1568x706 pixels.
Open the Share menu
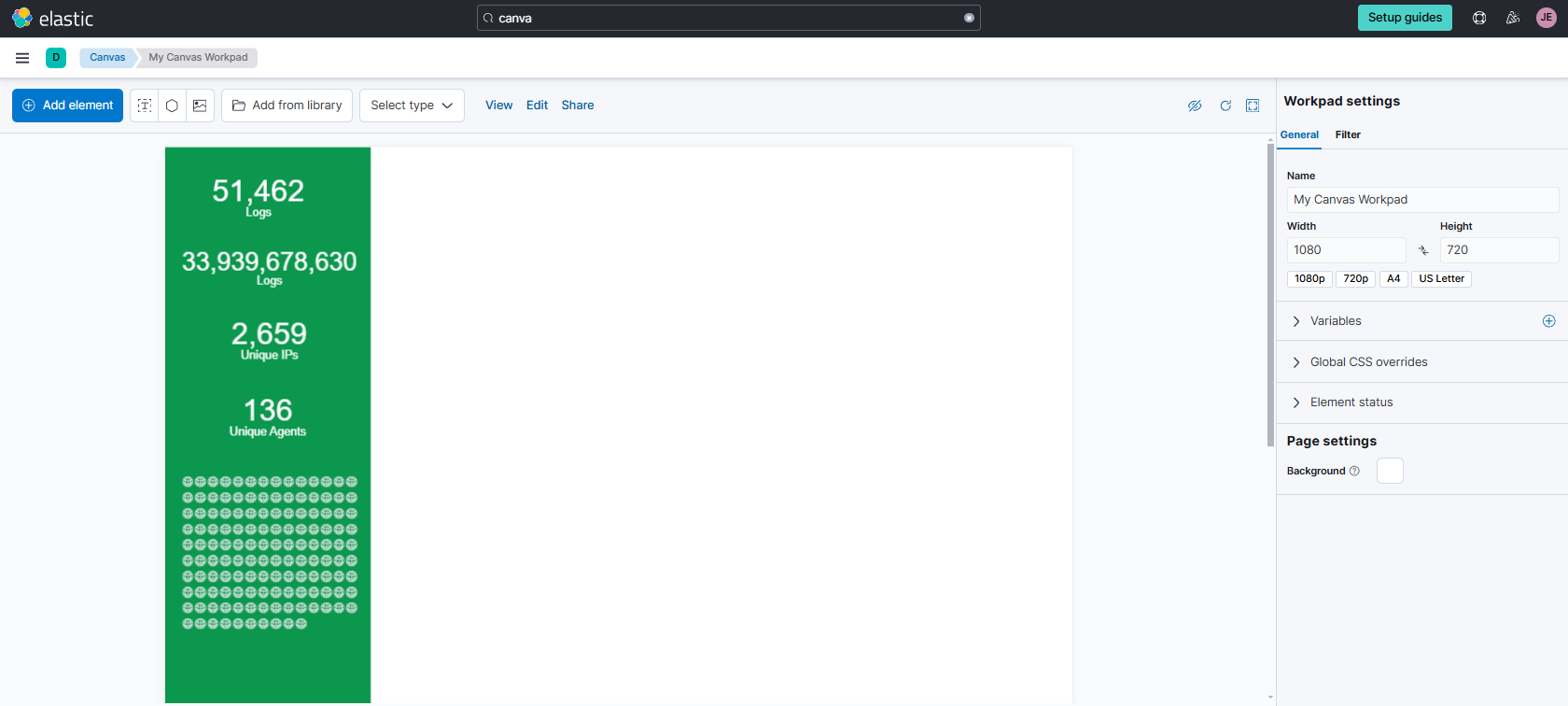coord(578,106)
